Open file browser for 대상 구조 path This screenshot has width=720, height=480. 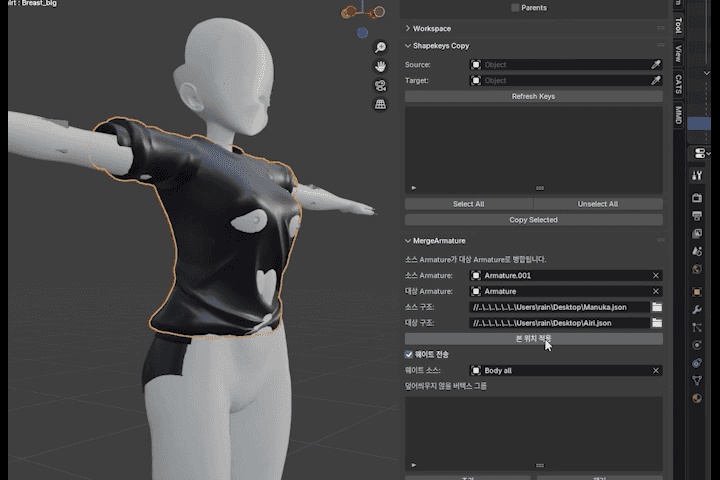pyautogui.click(x=657, y=323)
